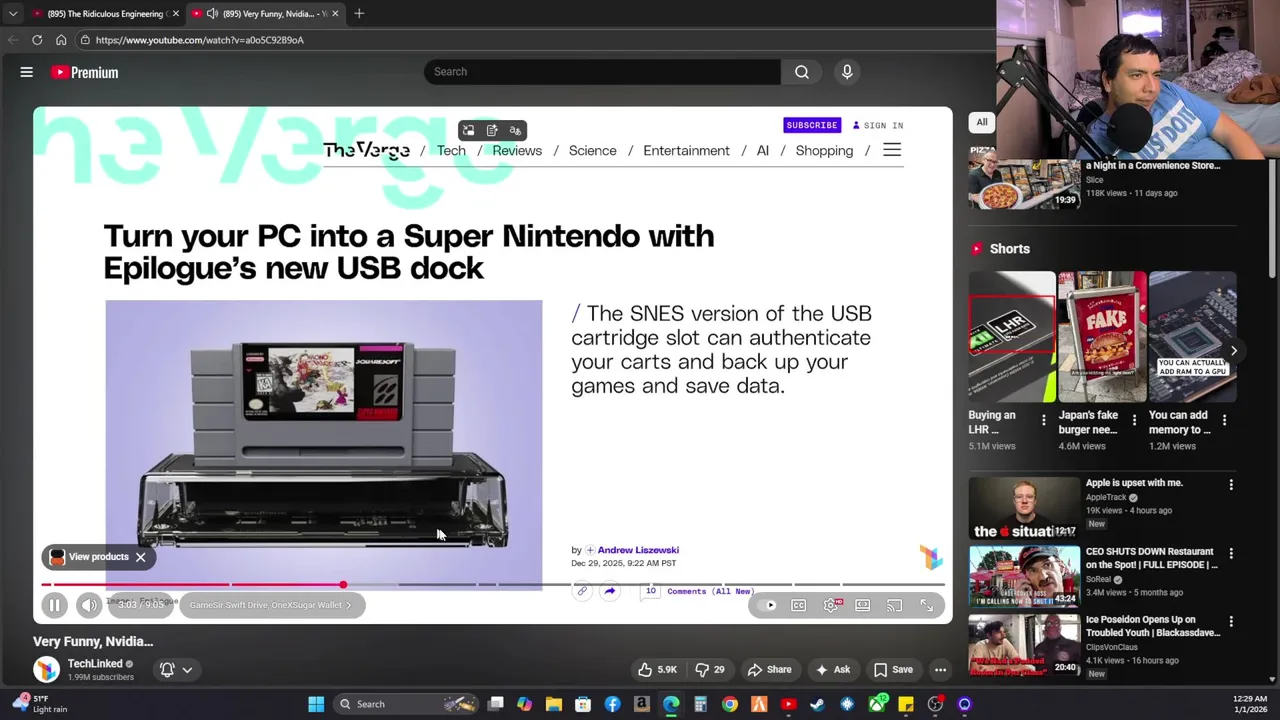This screenshot has height=720, width=1280.
Task: Open options for 'You can add memory' short
Action: point(1224,420)
